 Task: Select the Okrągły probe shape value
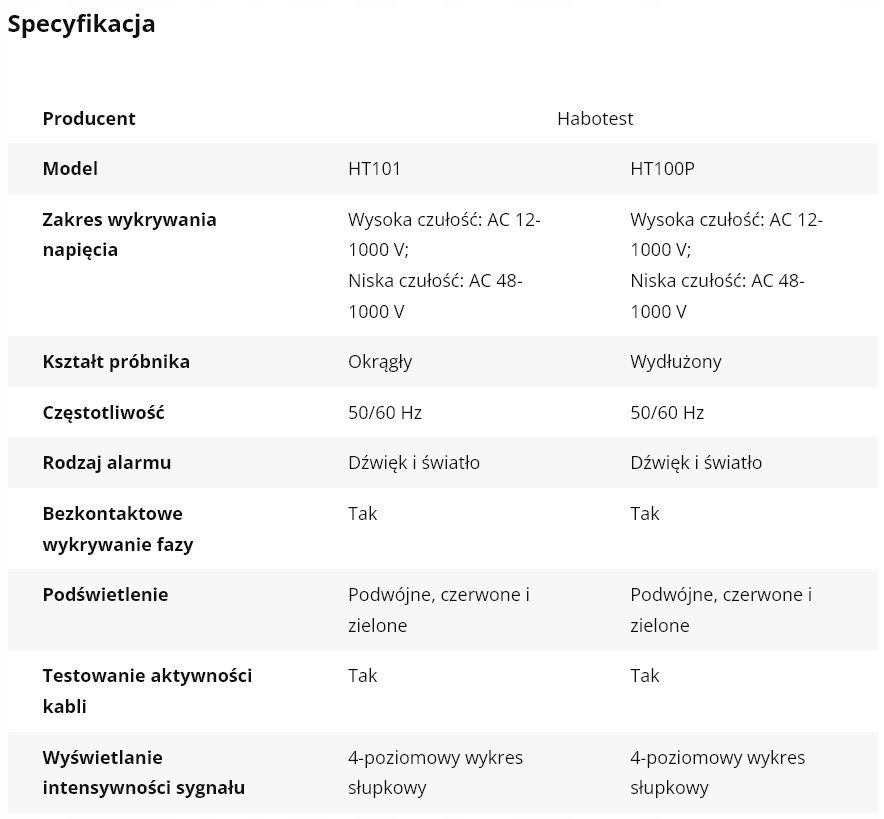coord(380,361)
